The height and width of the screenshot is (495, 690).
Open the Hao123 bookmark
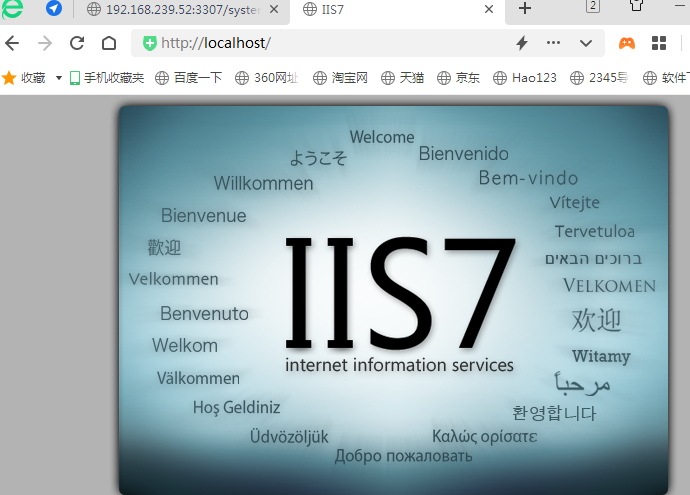525,78
